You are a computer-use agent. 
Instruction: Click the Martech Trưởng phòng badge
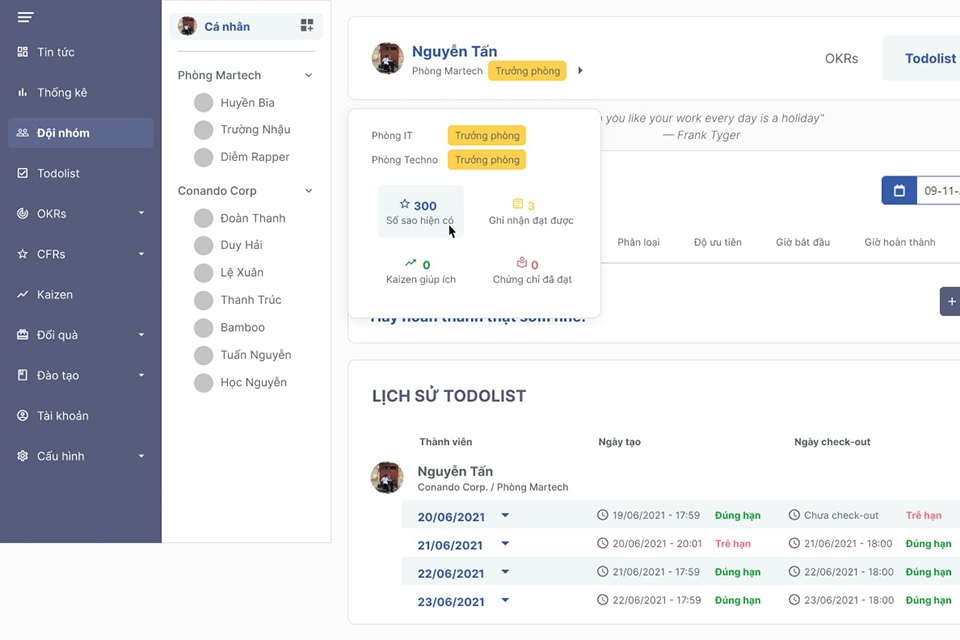(x=527, y=71)
